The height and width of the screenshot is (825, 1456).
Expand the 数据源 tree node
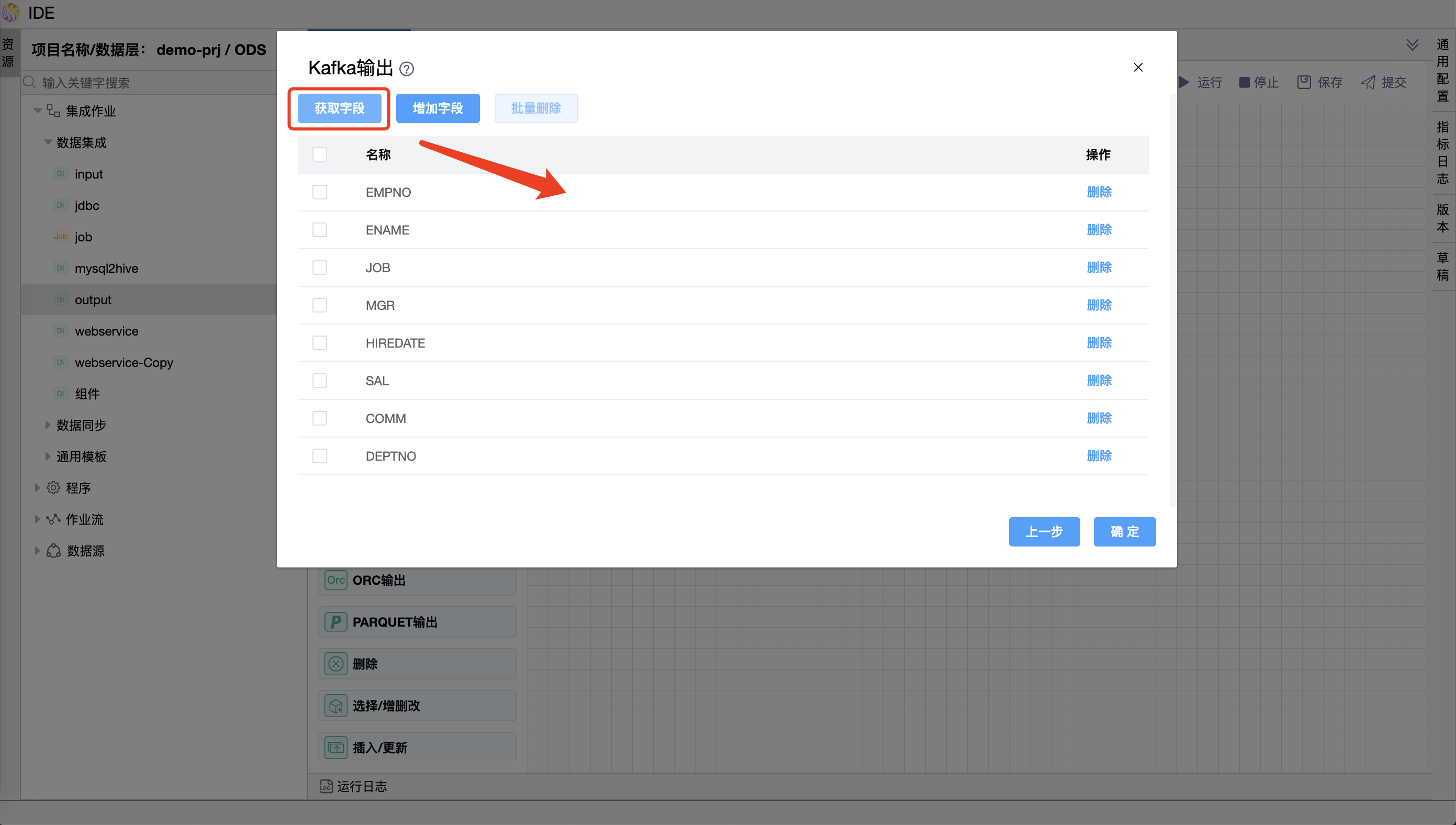coord(37,551)
